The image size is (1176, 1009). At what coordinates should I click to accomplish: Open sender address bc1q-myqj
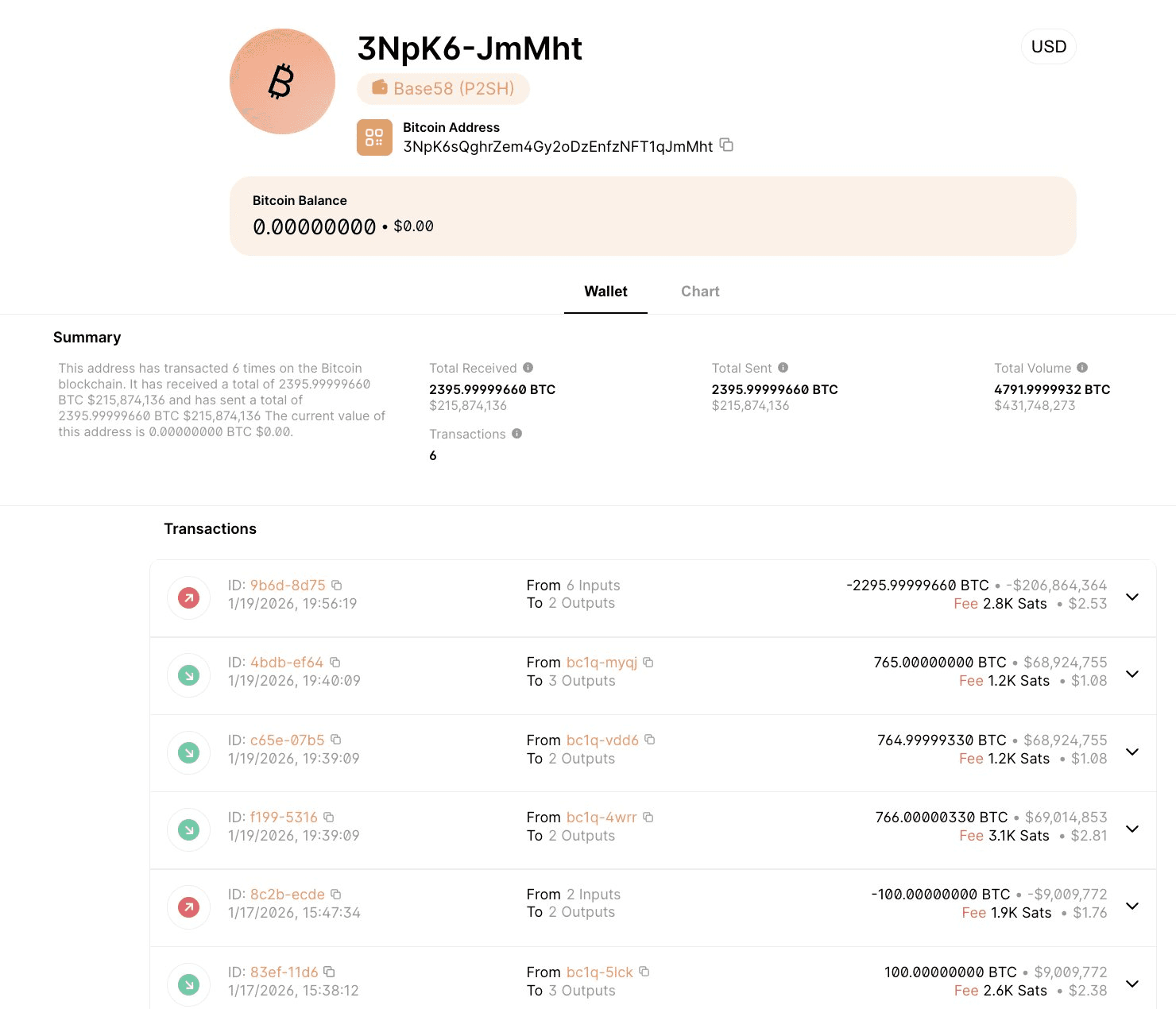(602, 662)
